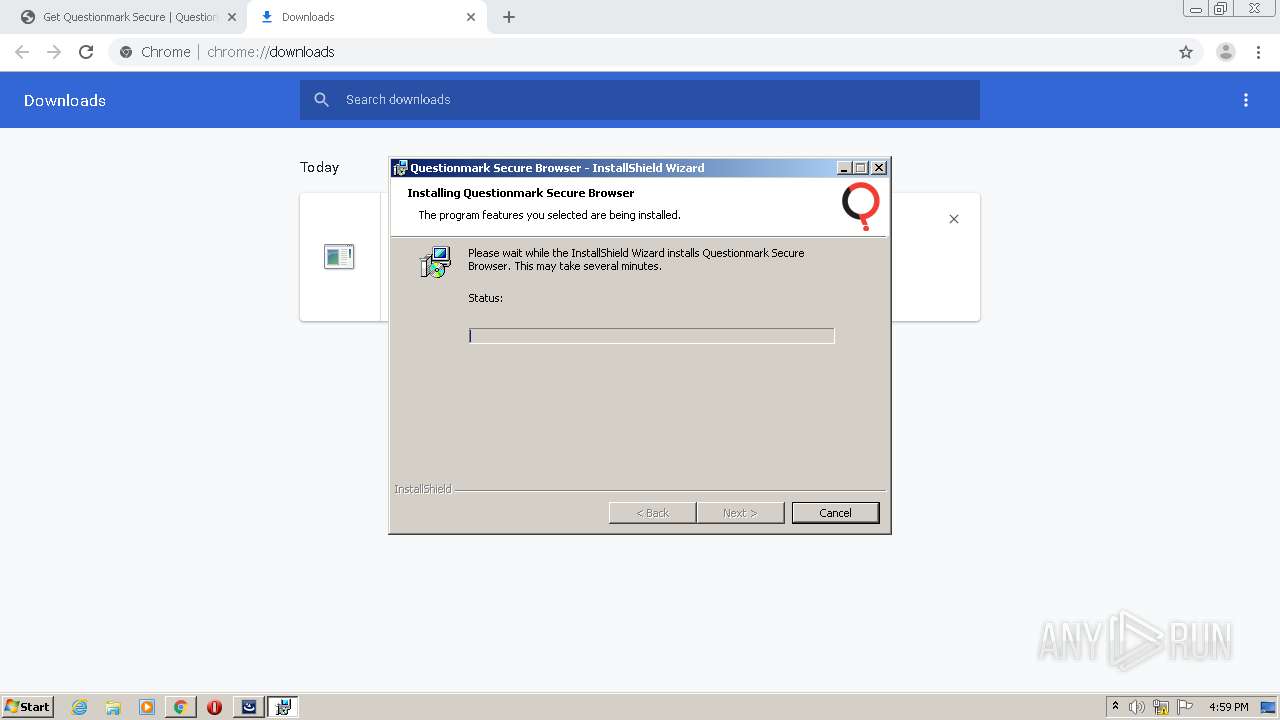Click the search magnifier icon
The image size is (1280, 720).
(321, 100)
